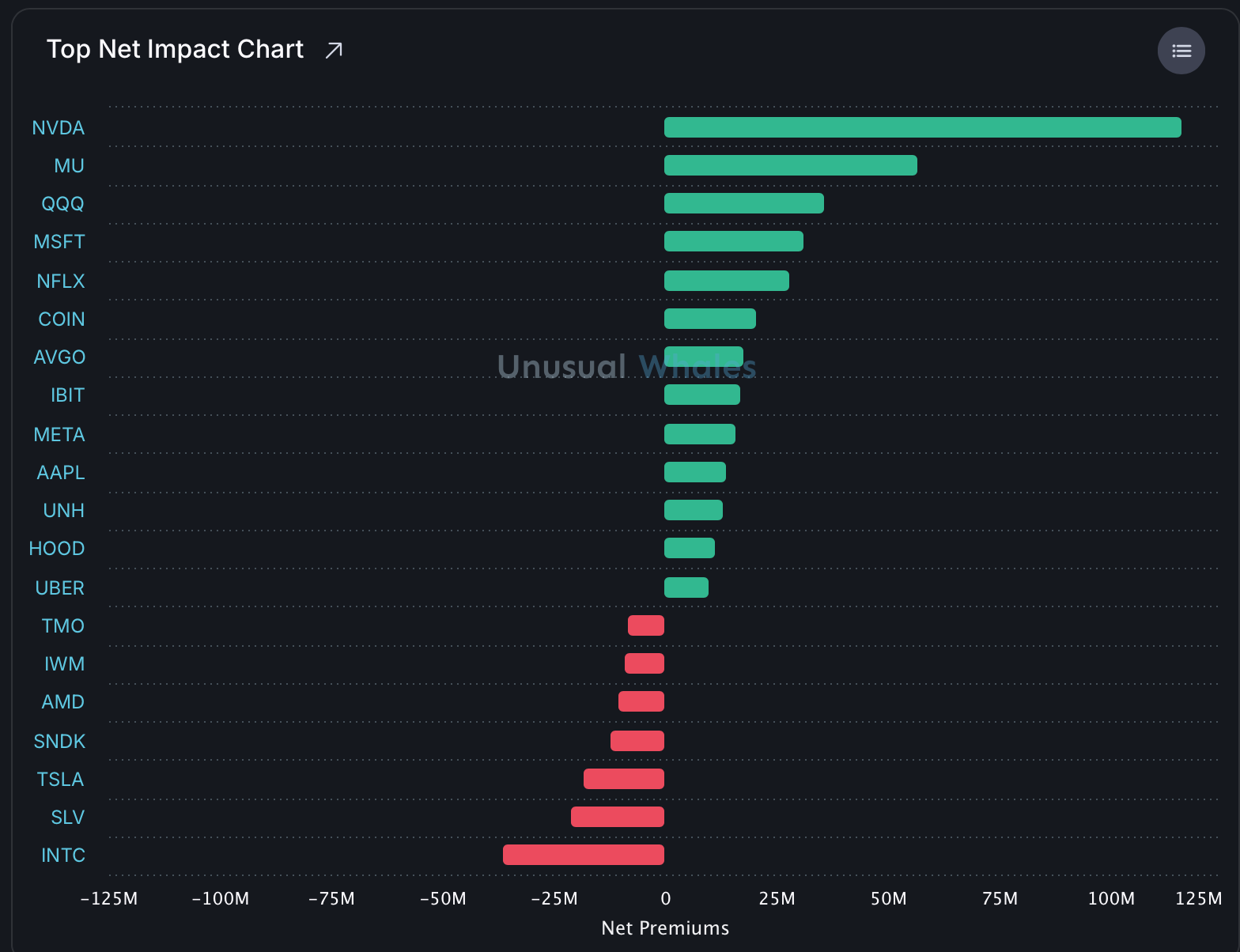This screenshot has height=952, width=1240.
Task: Click the IBIT green bar
Action: click(x=702, y=395)
